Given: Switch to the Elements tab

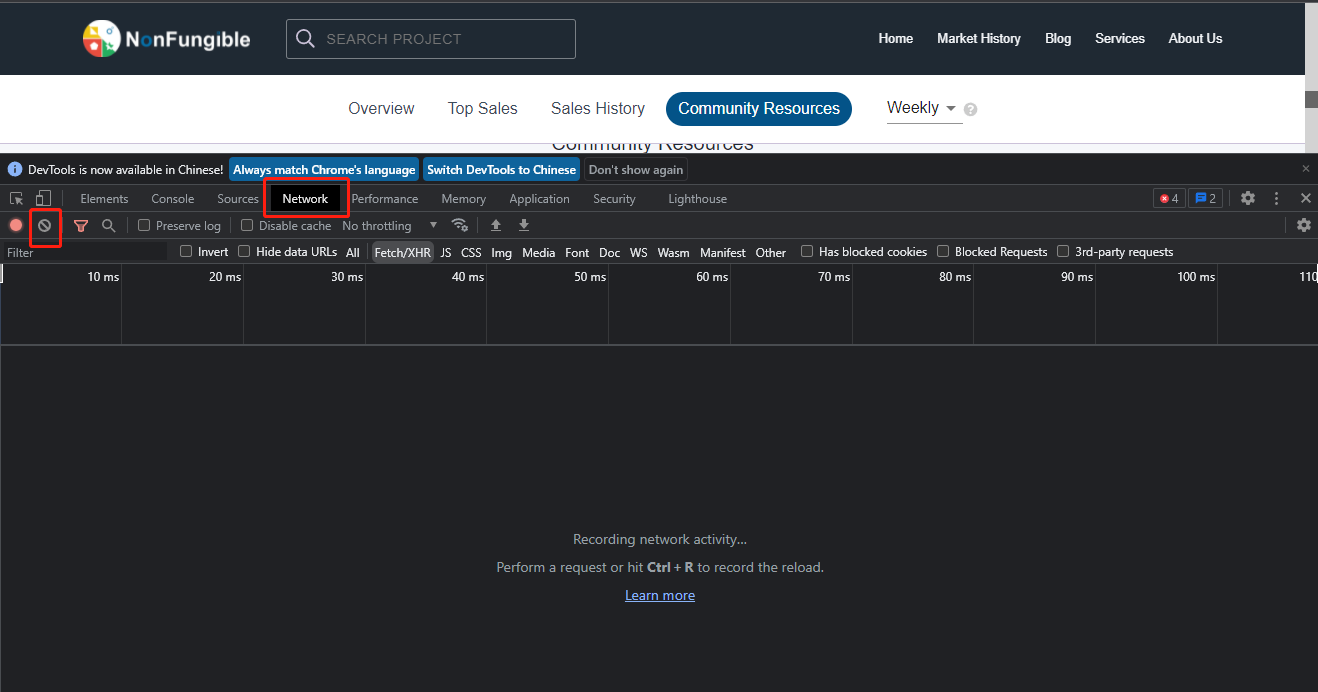Looking at the screenshot, I should [x=104, y=199].
